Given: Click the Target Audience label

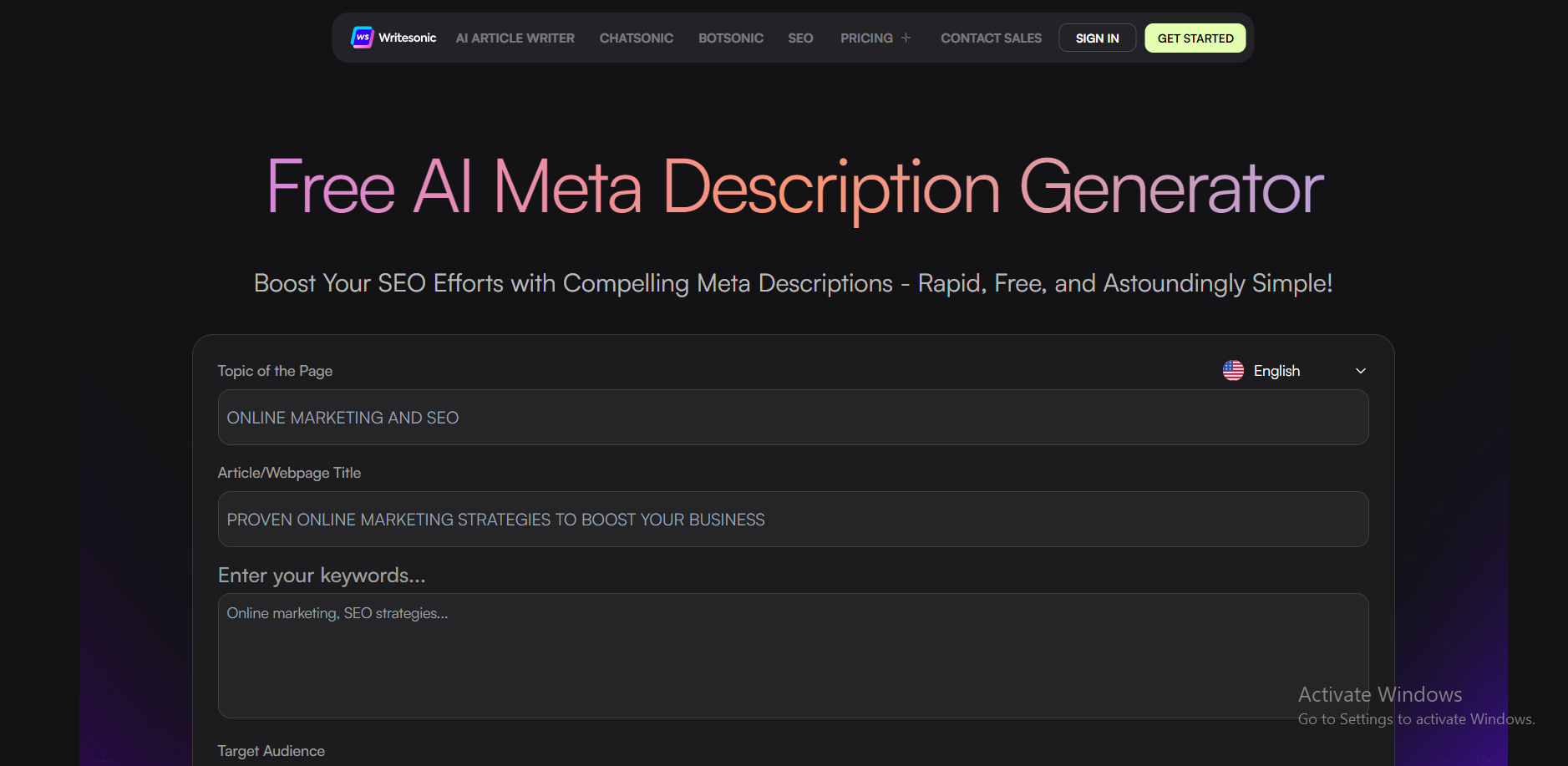Looking at the screenshot, I should [x=271, y=750].
